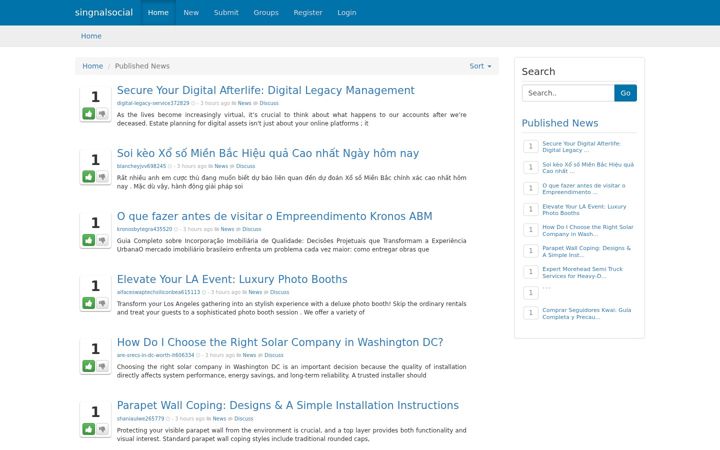Open author profile shaniaulwe265779
The image size is (720, 450).
[140, 419]
